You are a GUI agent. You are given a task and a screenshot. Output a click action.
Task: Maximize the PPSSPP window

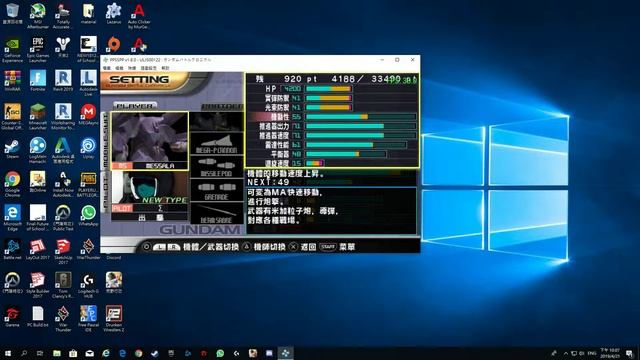coord(397,60)
